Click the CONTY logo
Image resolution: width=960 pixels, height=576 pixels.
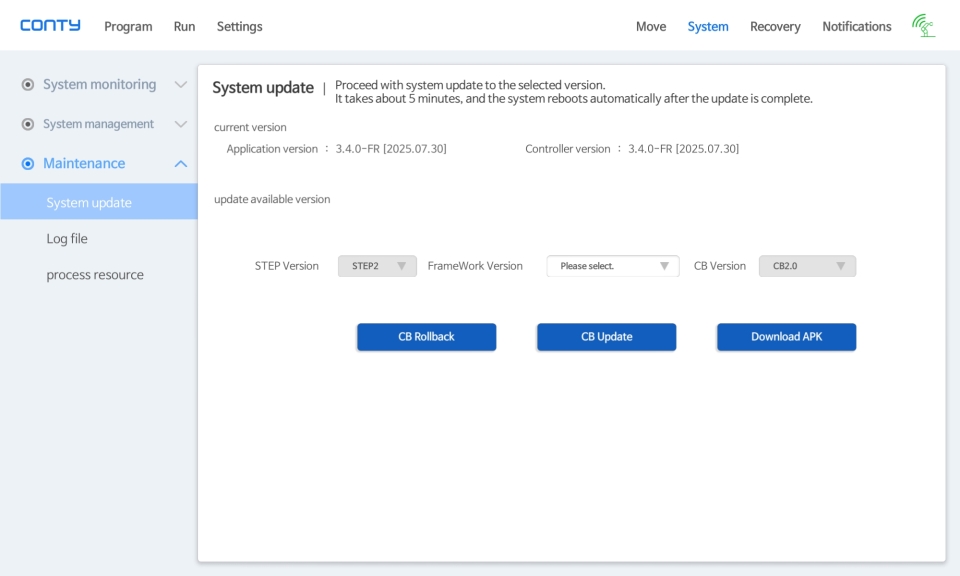coord(50,26)
